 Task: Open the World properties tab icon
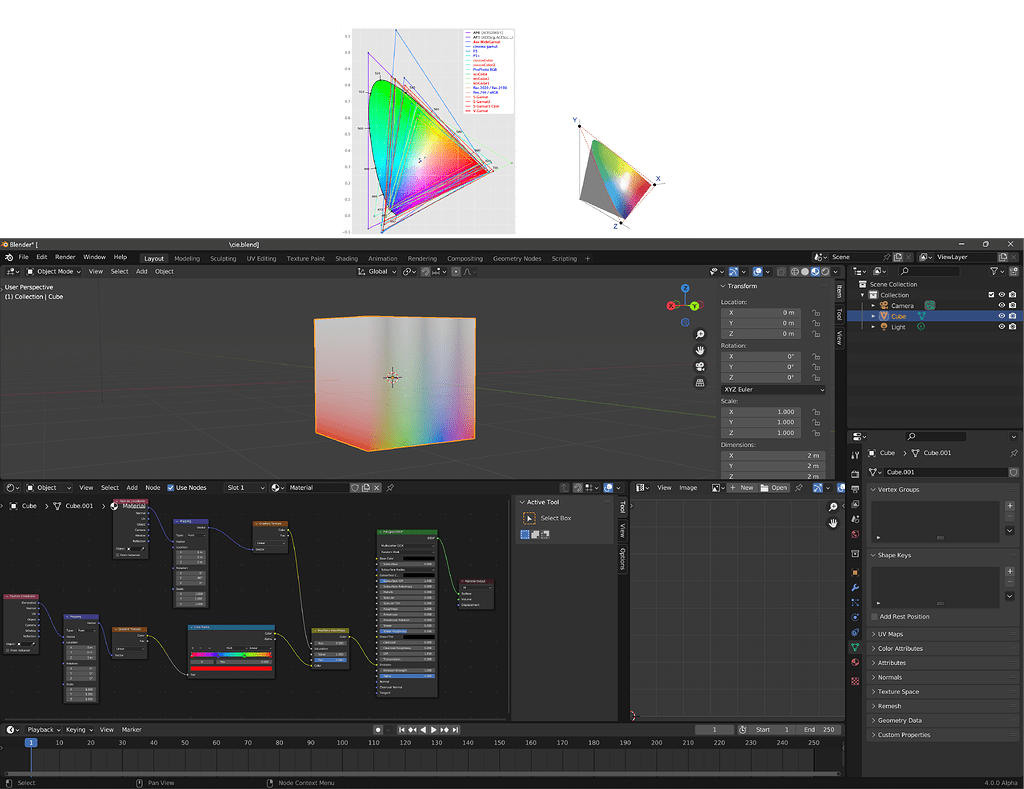[x=855, y=534]
